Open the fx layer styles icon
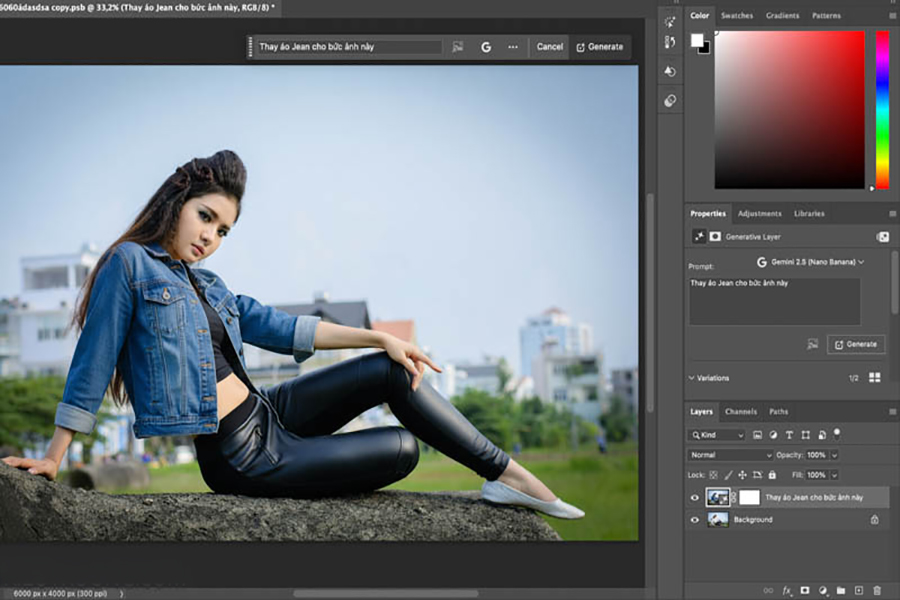Image resolution: width=900 pixels, height=600 pixels. 787,591
